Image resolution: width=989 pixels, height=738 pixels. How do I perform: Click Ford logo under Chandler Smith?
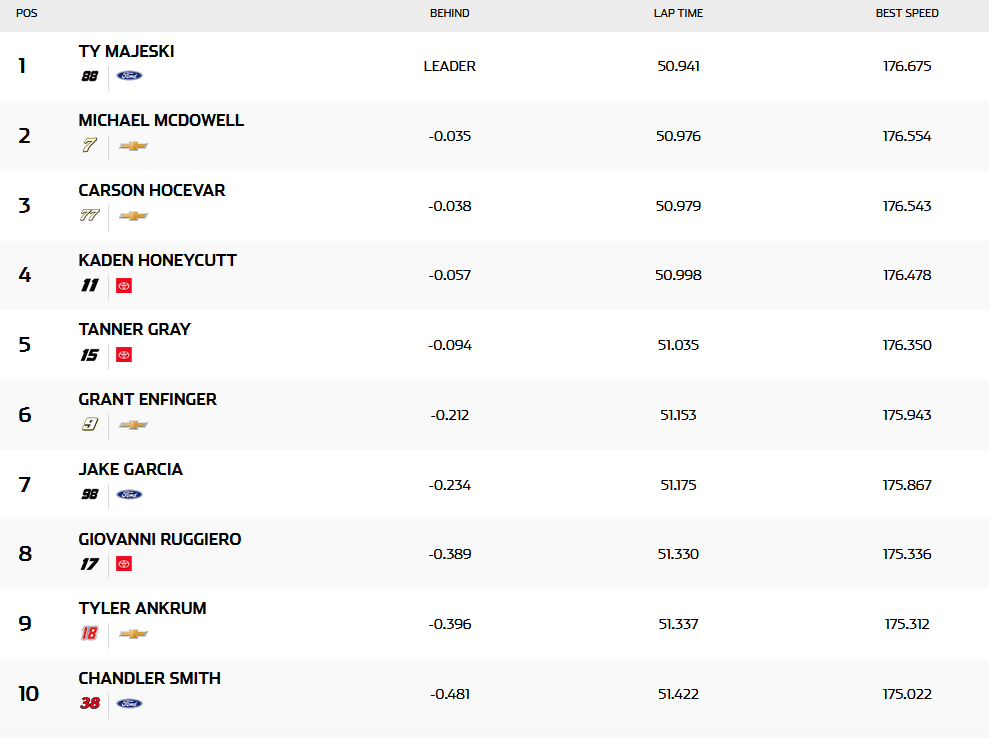point(130,704)
